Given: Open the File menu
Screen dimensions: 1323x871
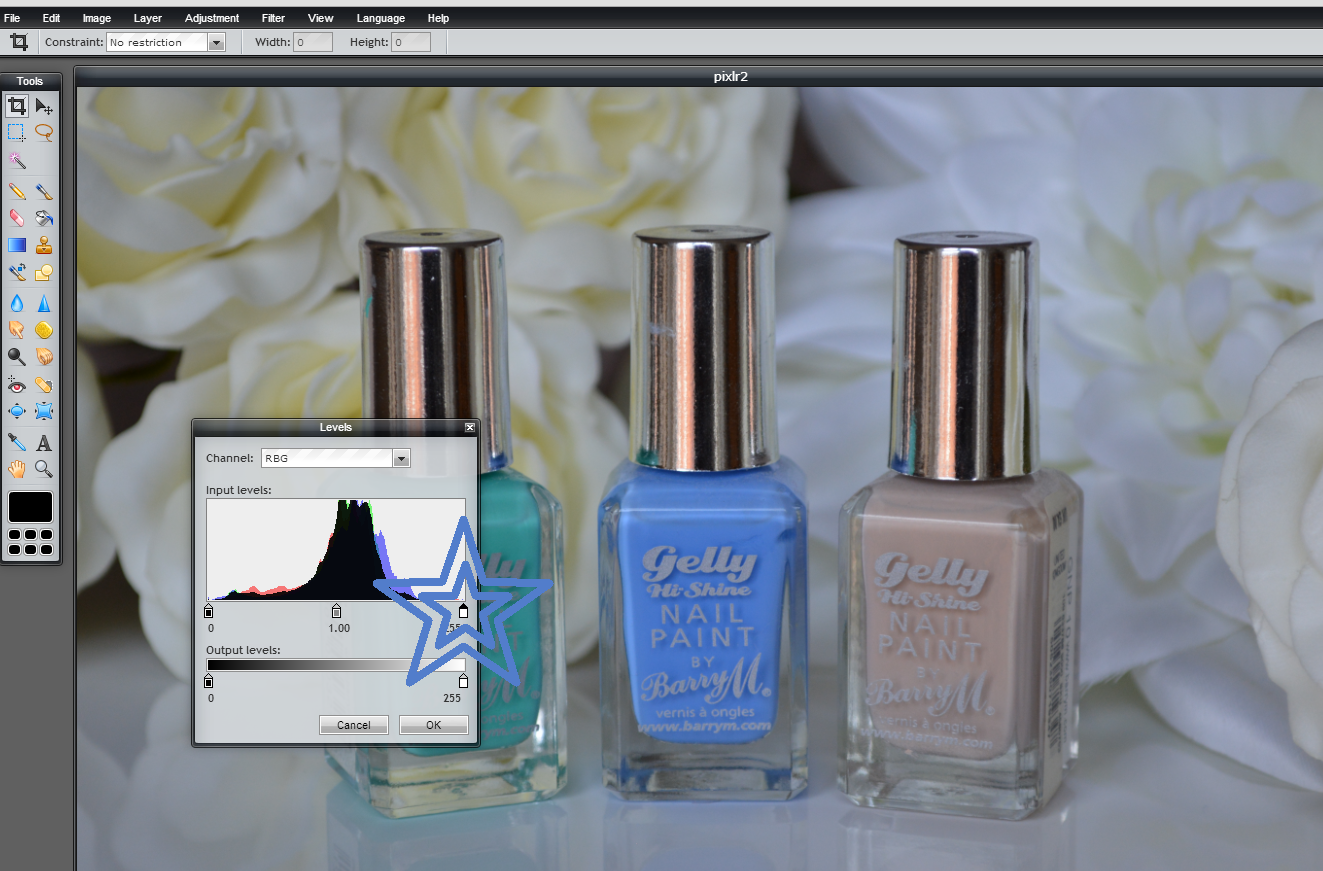Looking at the screenshot, I should tap(12, 18).
